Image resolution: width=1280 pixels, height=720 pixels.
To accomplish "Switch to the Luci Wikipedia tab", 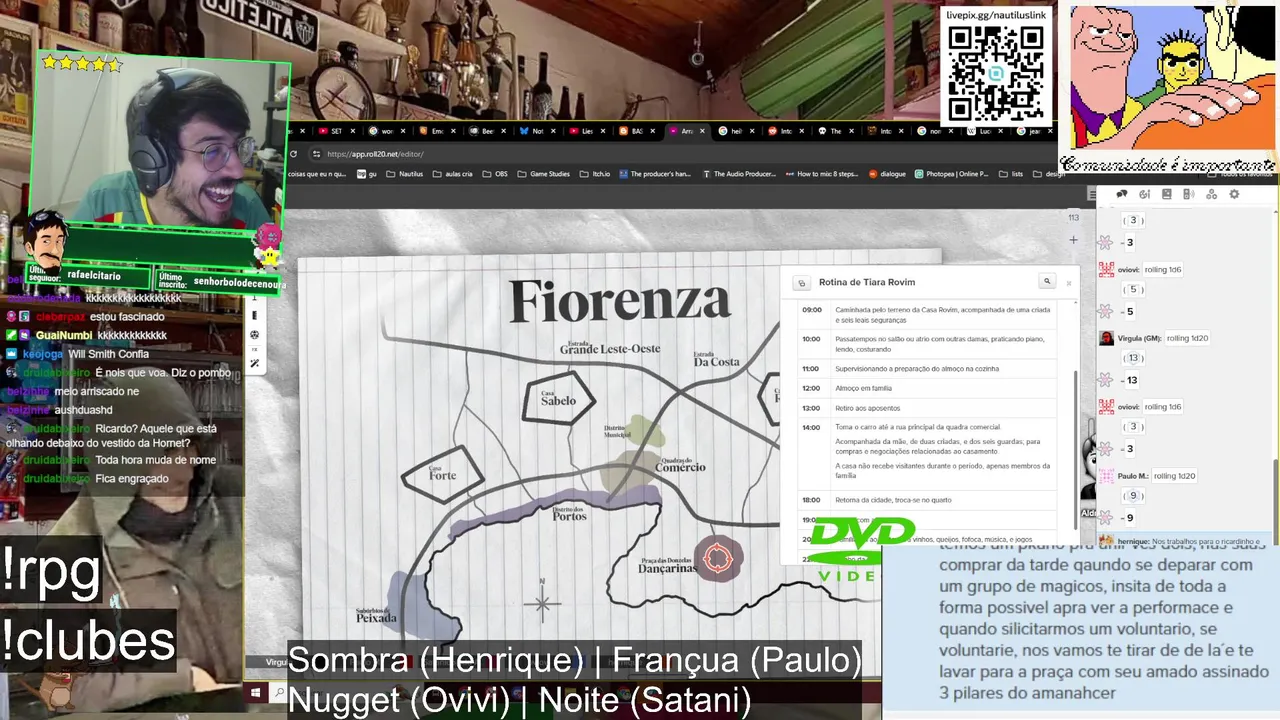I will (984, 131).
